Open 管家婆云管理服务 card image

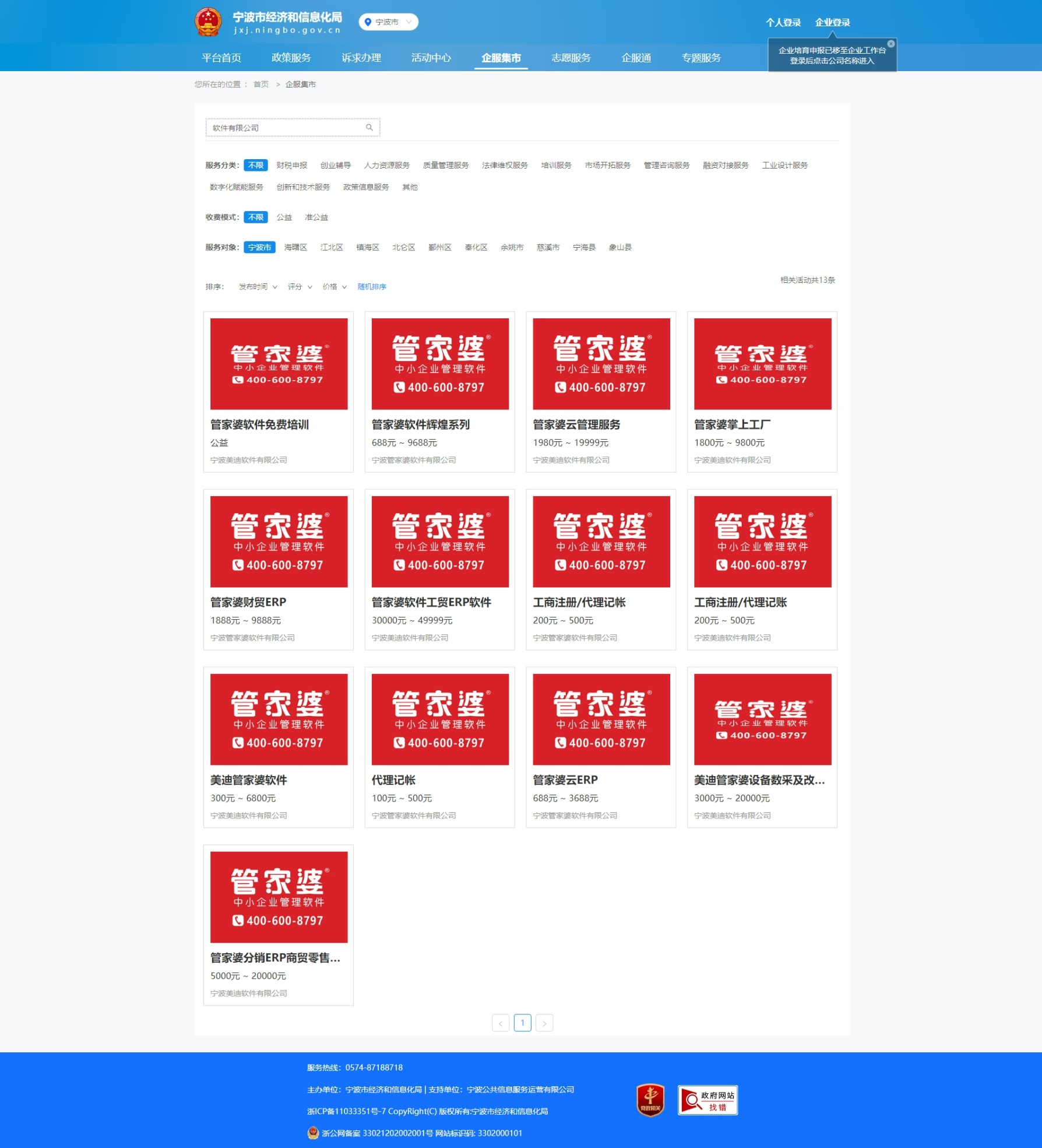point(601,364)
